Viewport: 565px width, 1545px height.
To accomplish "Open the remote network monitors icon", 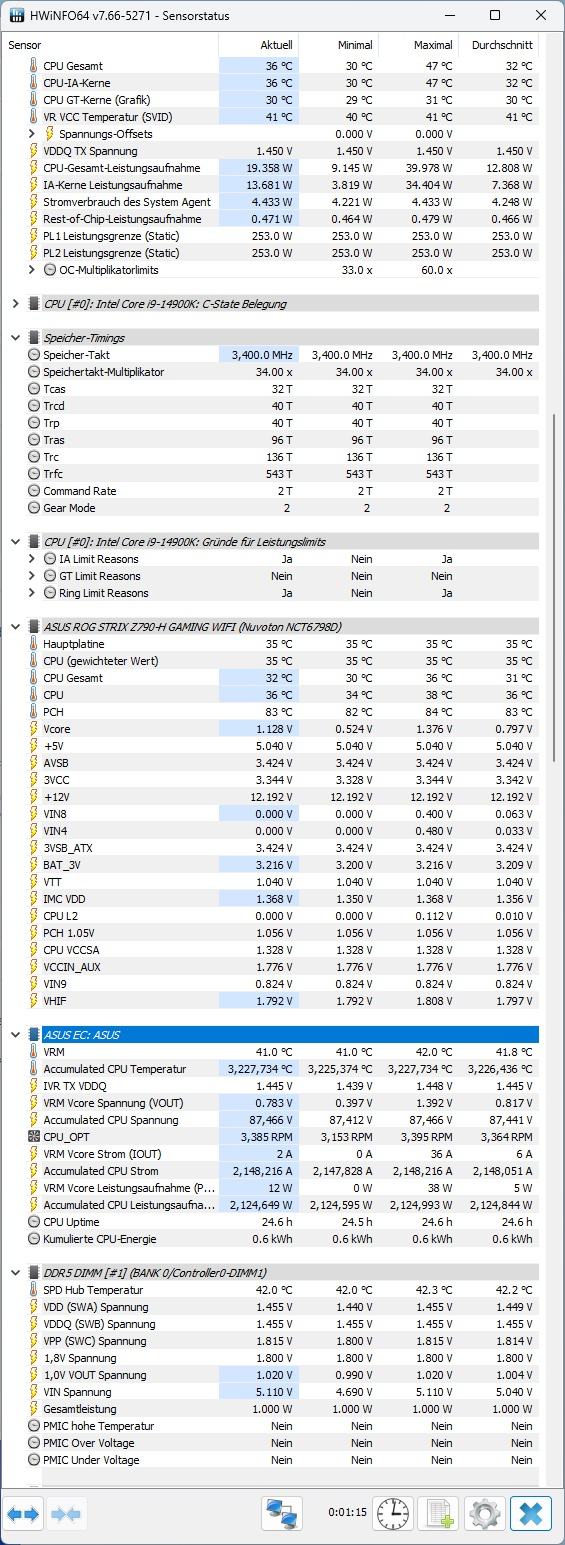I will point(282,1513).
